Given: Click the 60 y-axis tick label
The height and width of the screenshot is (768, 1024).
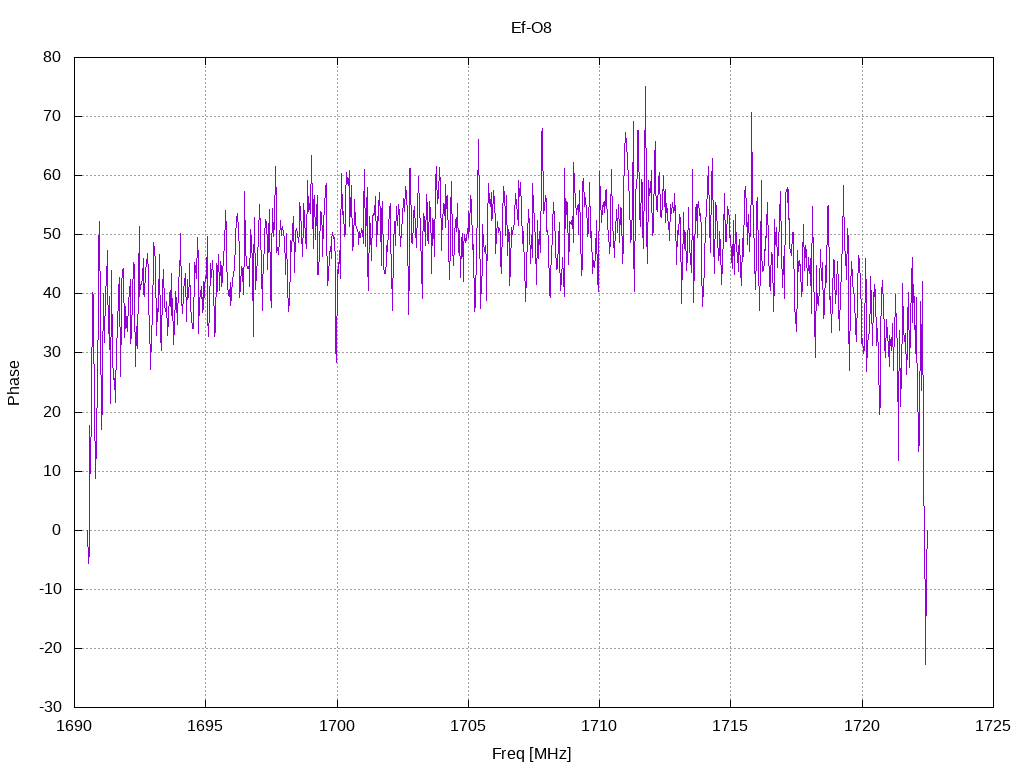Looking at the screenshot, I should [x=52, y=175].
